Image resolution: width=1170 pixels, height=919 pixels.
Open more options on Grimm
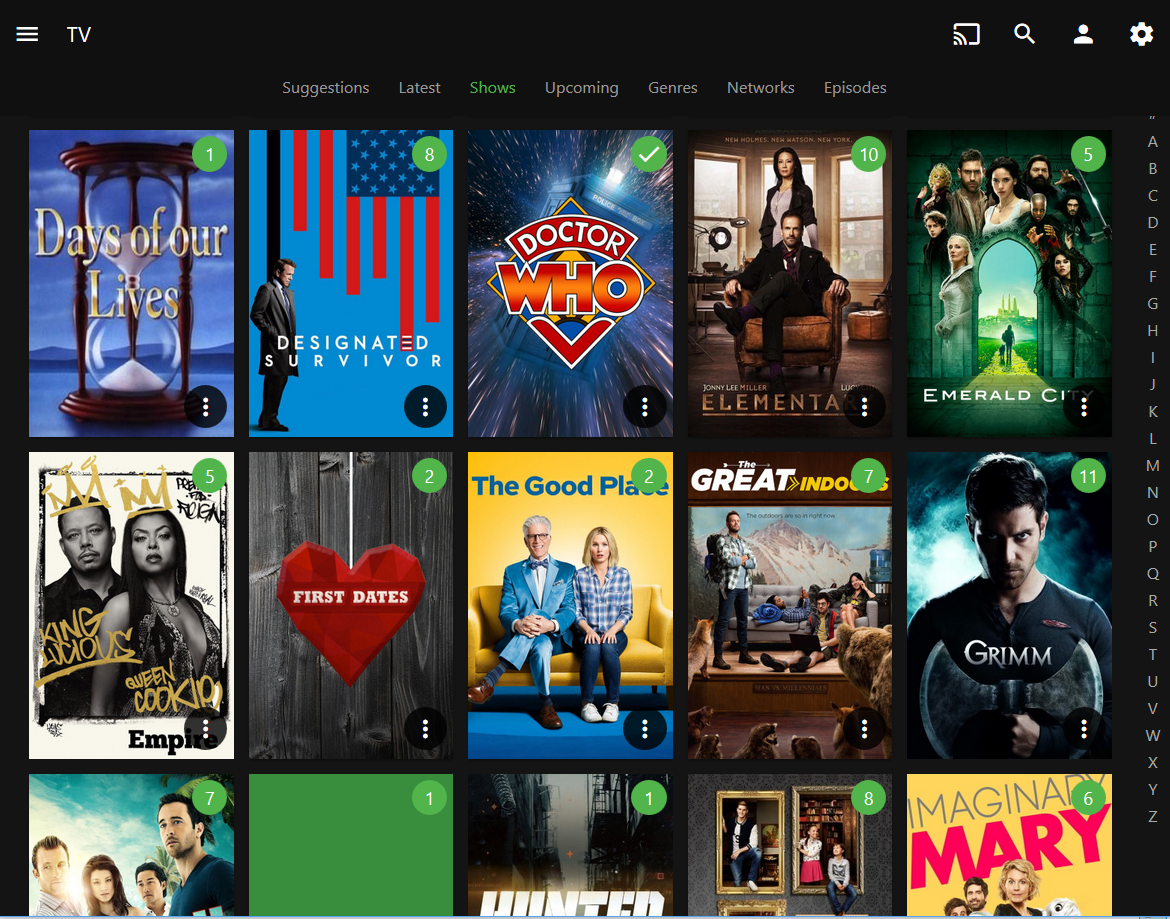(x=1084, y=729)
